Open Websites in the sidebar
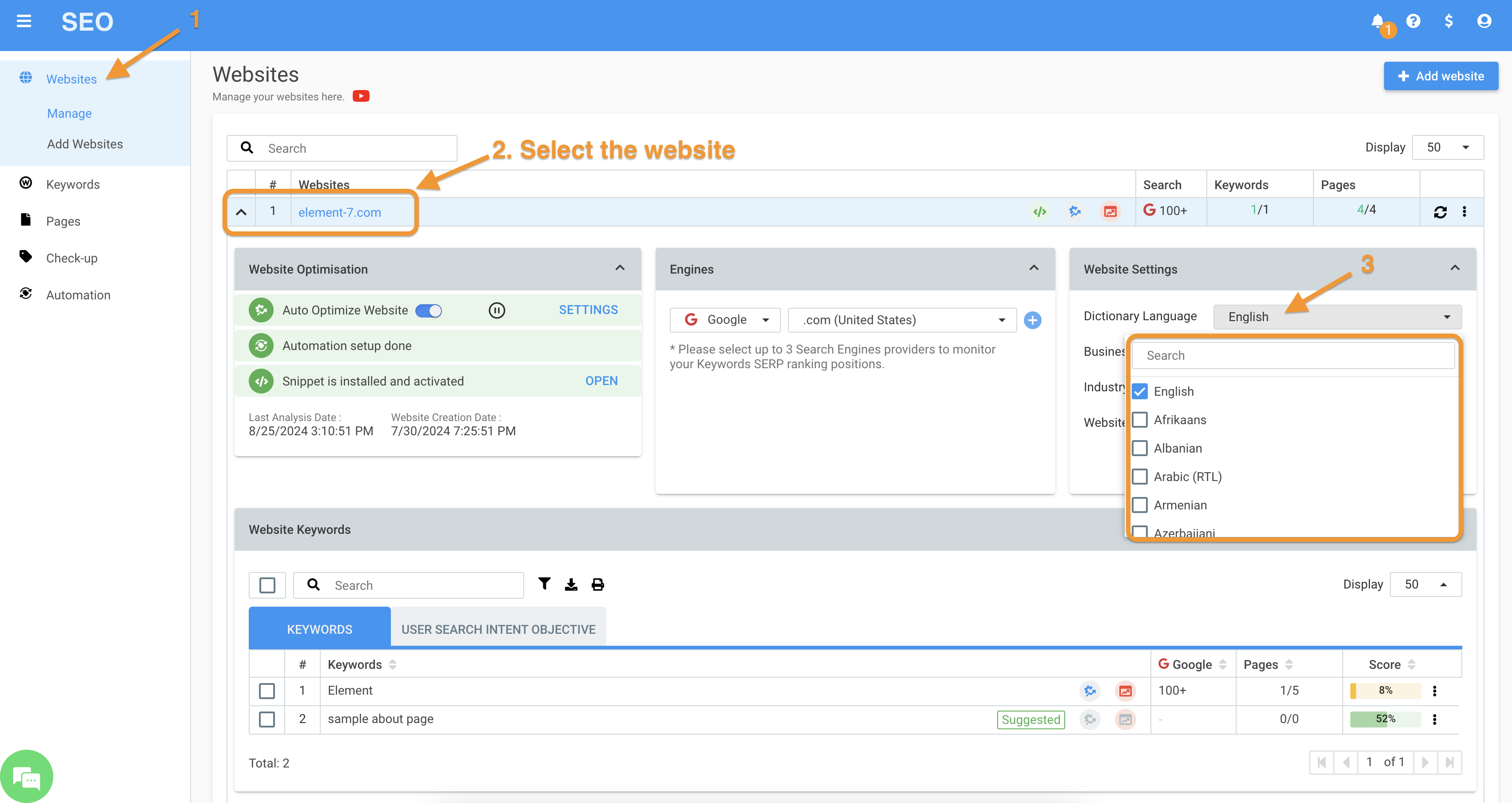This screenshot has height=803, width=1512. click(72, 79)
